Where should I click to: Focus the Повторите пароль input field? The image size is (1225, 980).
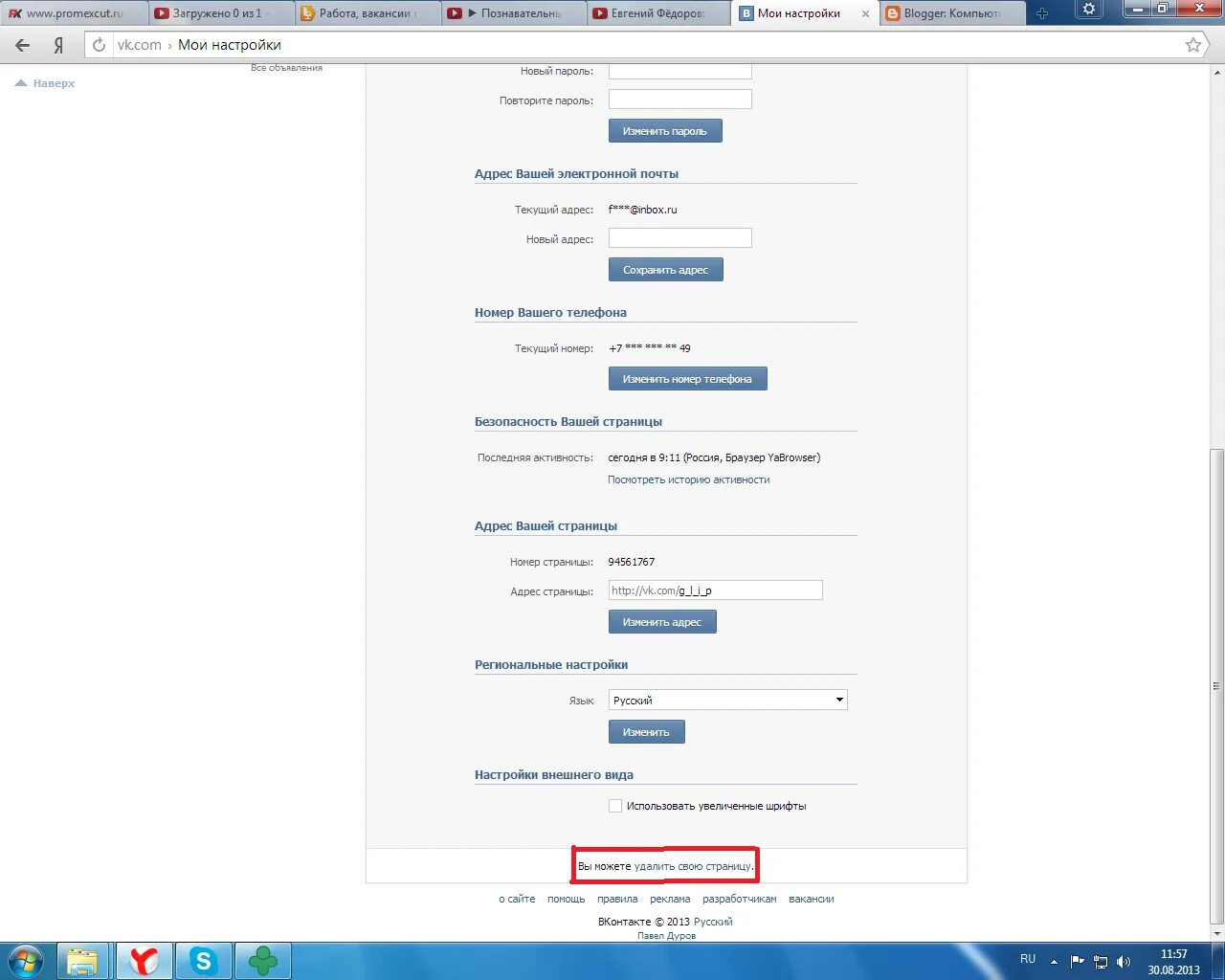click(680, 100)
